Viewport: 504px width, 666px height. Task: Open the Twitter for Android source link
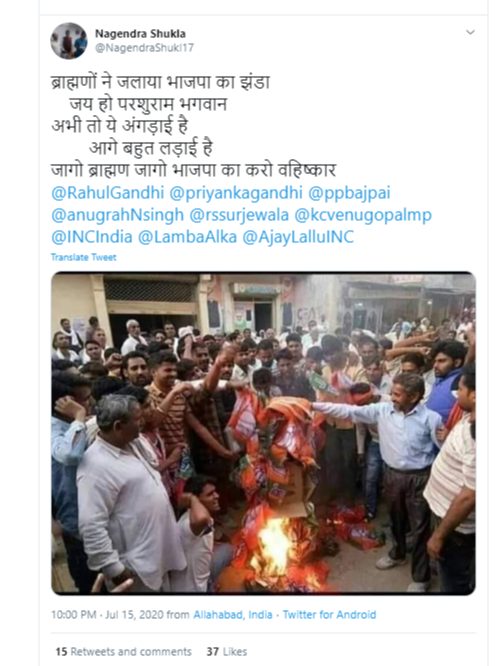tap(329, 615)
